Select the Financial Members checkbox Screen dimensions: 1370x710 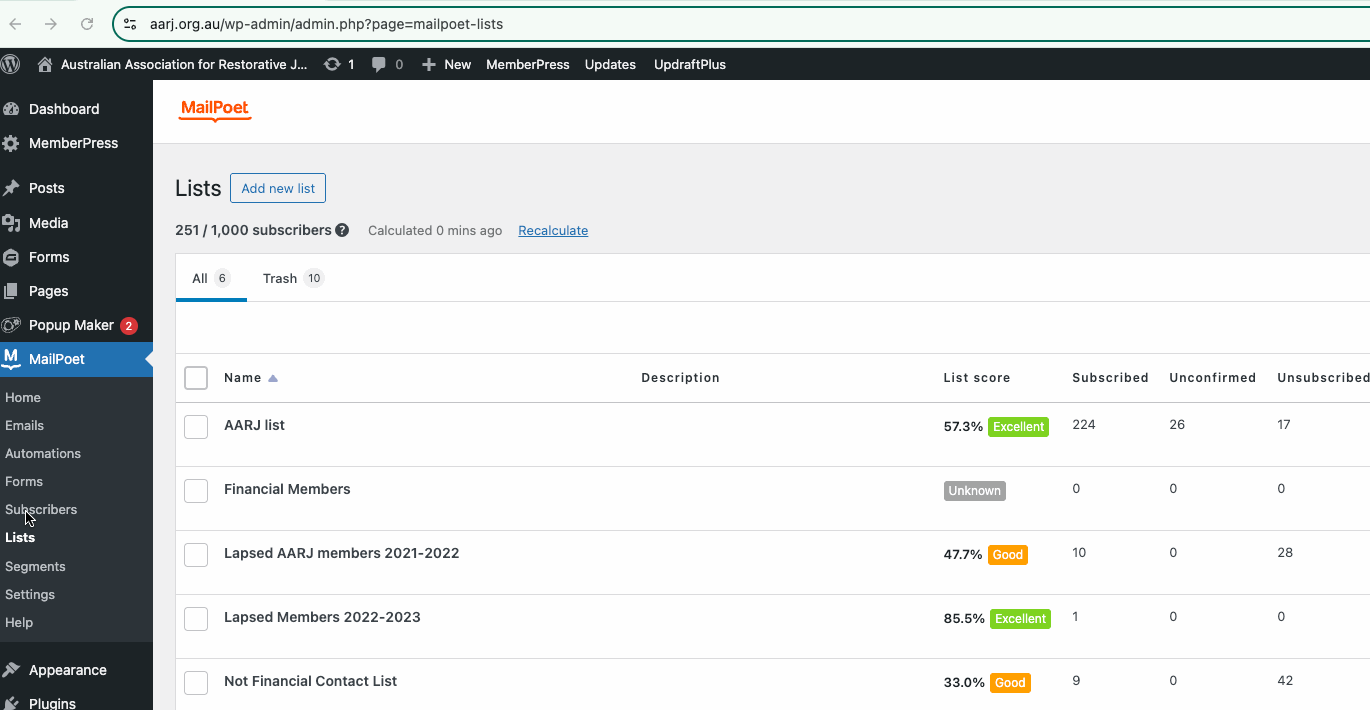click(x=196, y=490)
